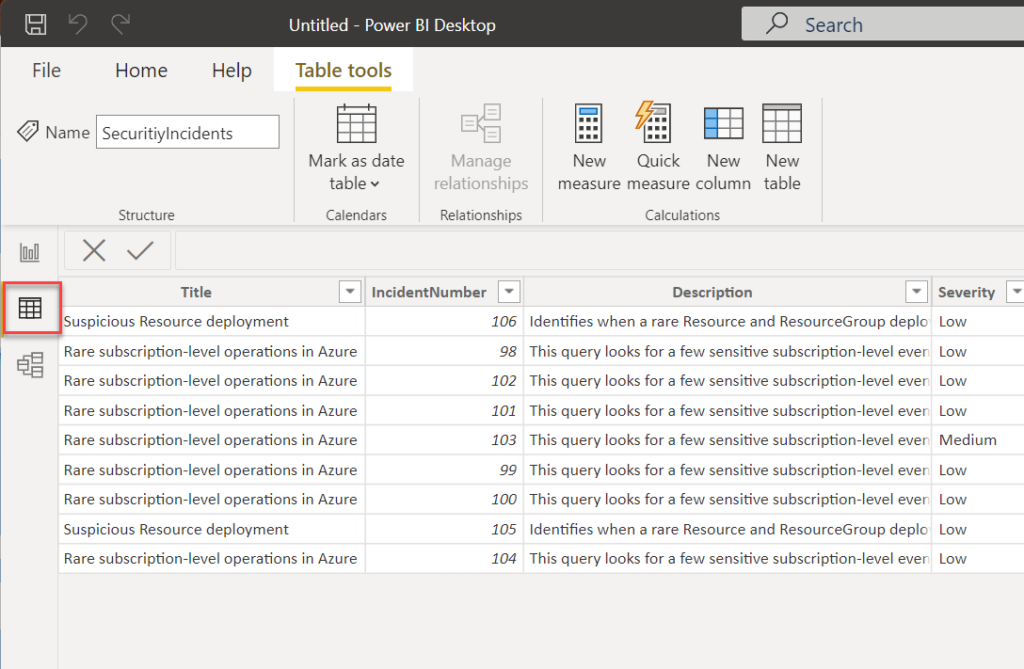Open Quick measure
Screen dimensions: 1024x669
658,148
